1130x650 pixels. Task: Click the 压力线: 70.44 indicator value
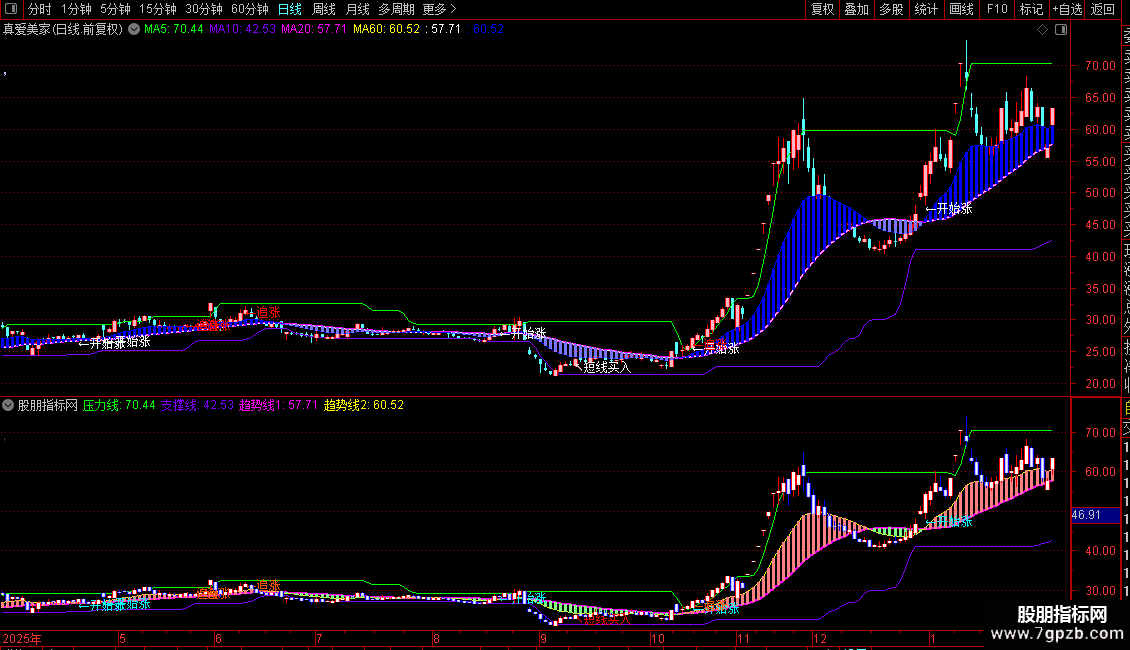(119, 405)
